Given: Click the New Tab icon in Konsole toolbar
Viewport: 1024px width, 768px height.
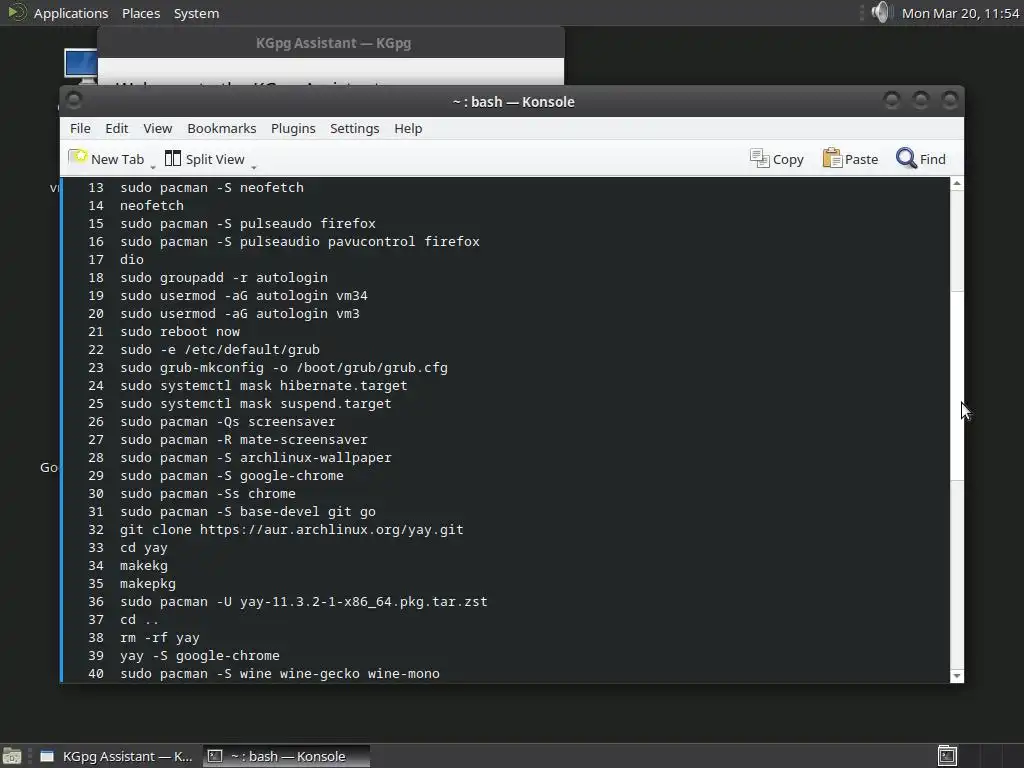Looking at the screenshot, I should coord(78,158).
